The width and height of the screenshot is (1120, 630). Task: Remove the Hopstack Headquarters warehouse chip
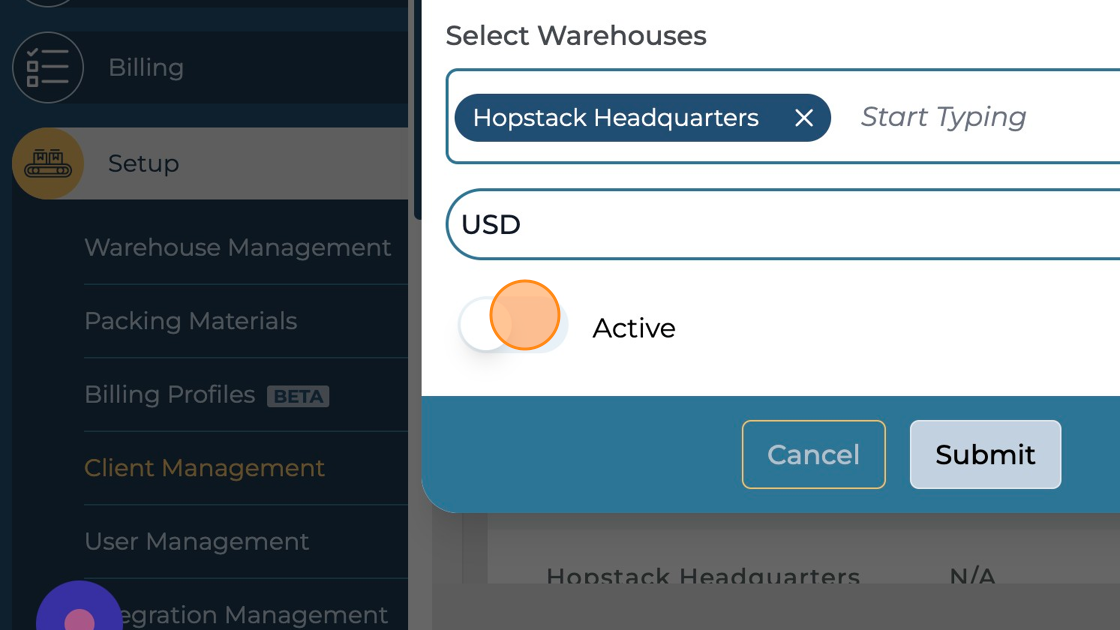point(803,118)
